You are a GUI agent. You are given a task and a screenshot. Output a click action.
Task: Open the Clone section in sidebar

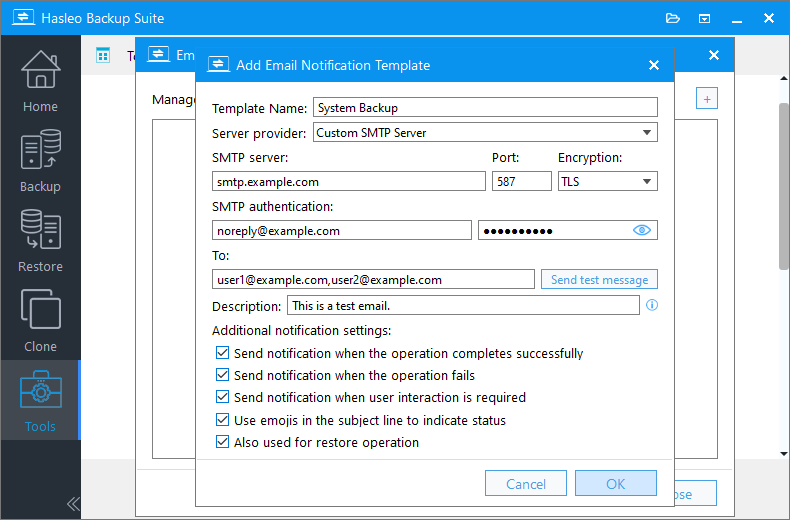(40, 320)
